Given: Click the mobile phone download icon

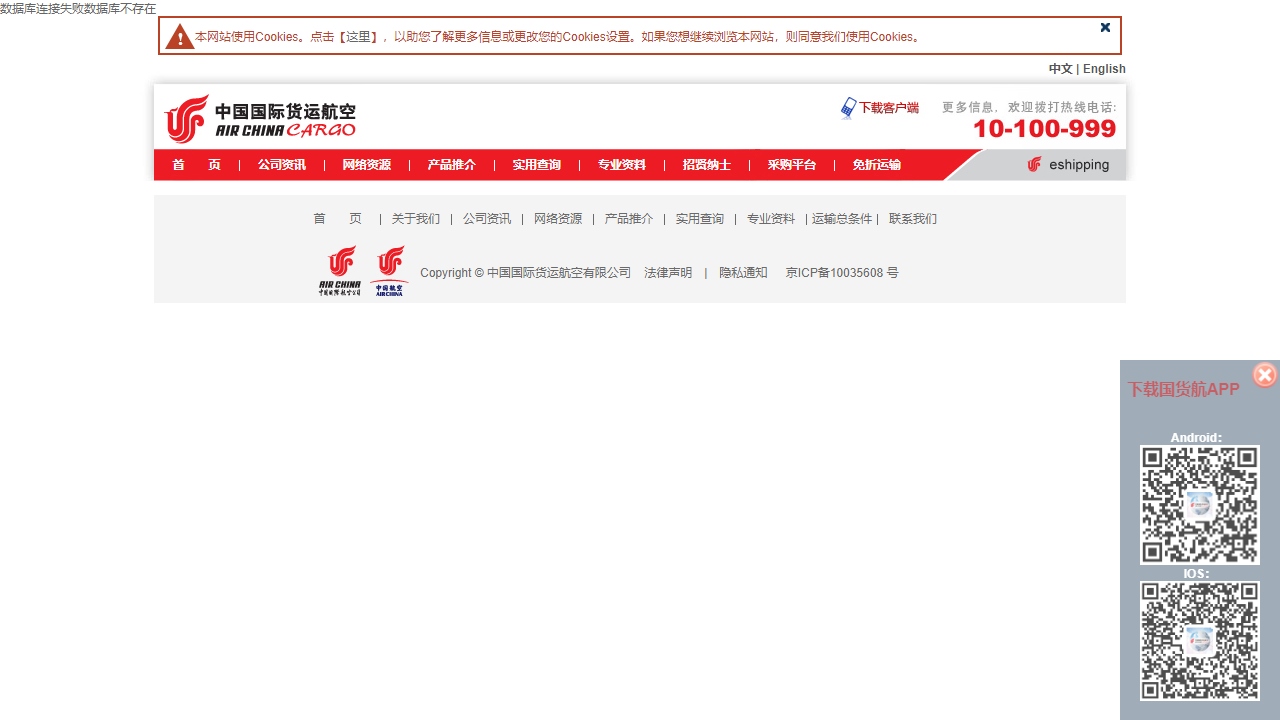Looking at the screenshot, I should [x=848, y=108].
